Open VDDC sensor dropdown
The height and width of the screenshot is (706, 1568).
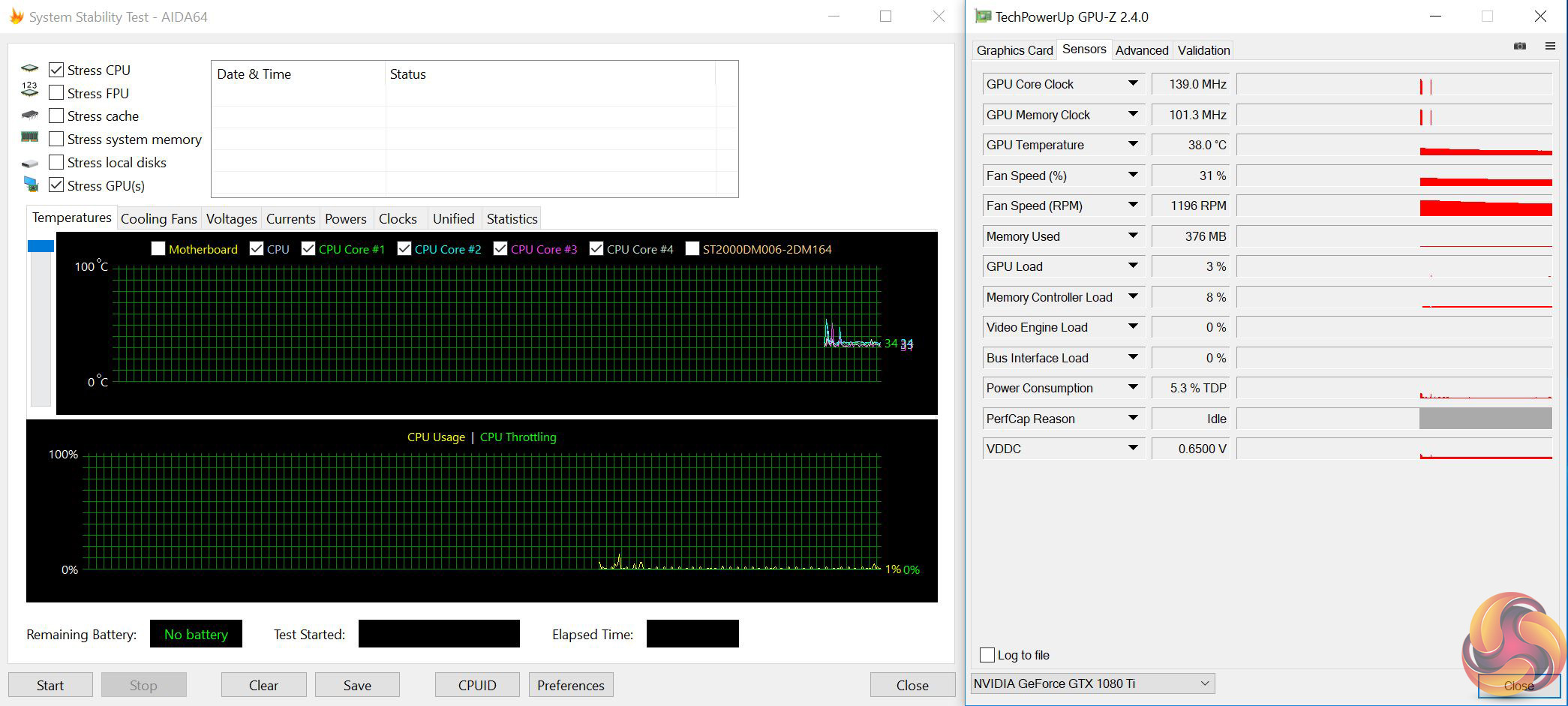point(1133,448)
